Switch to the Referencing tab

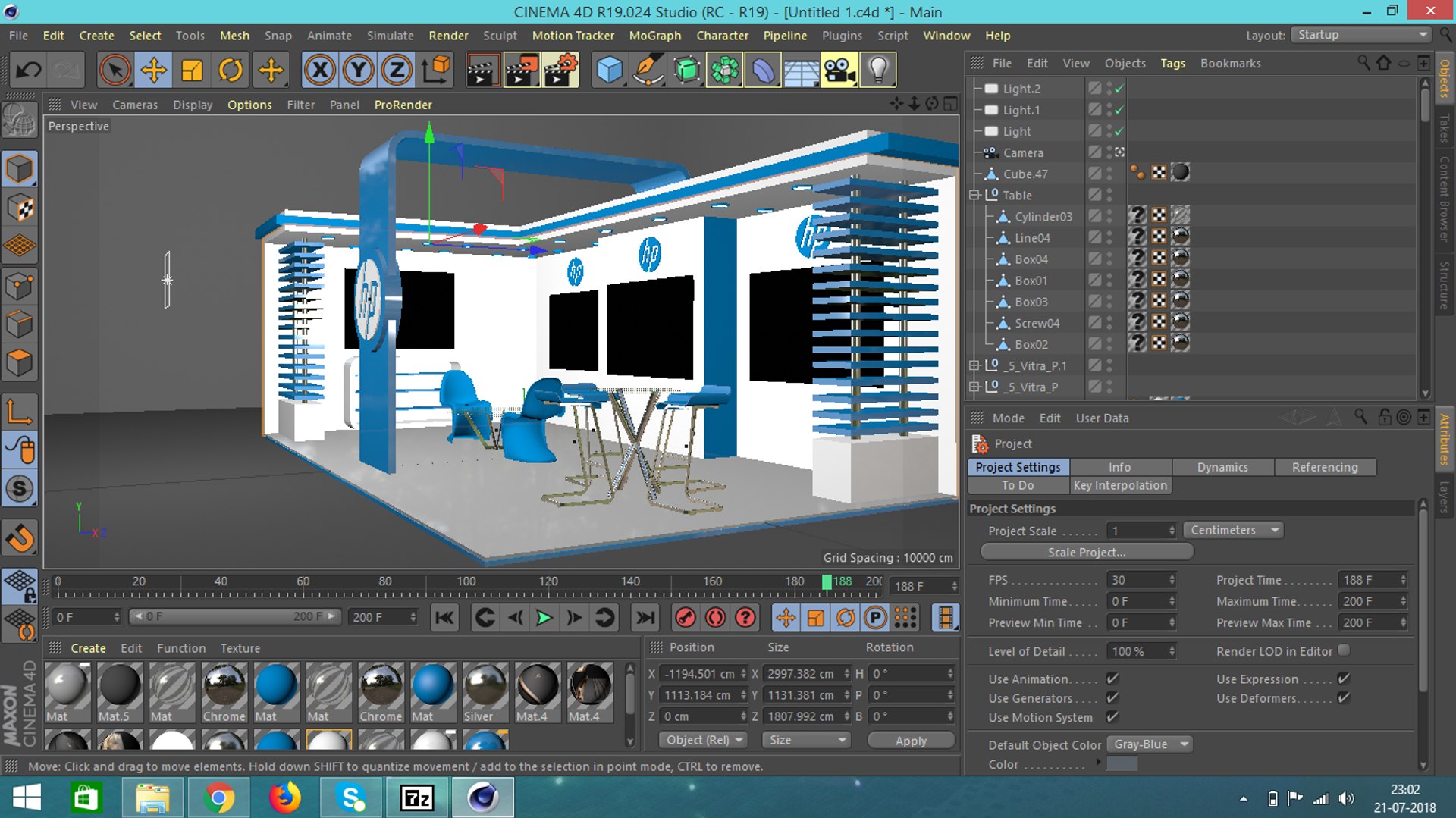pyautogui.click(x=1325, y=467)
